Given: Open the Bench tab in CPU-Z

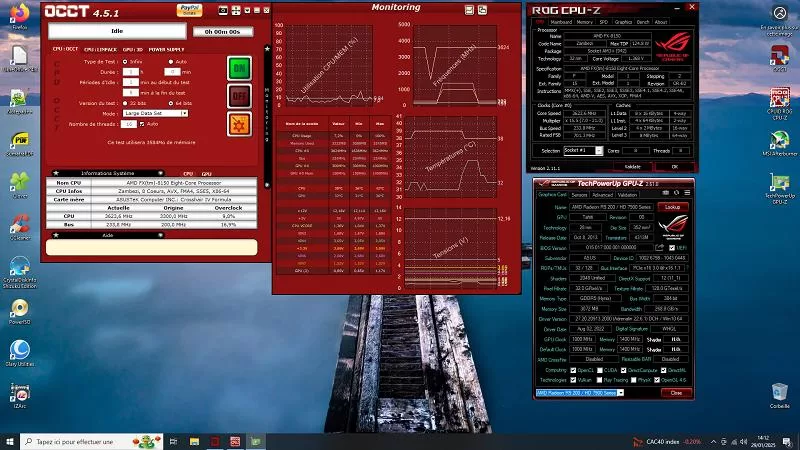Looking at the screenshot, I should [643, 22].
